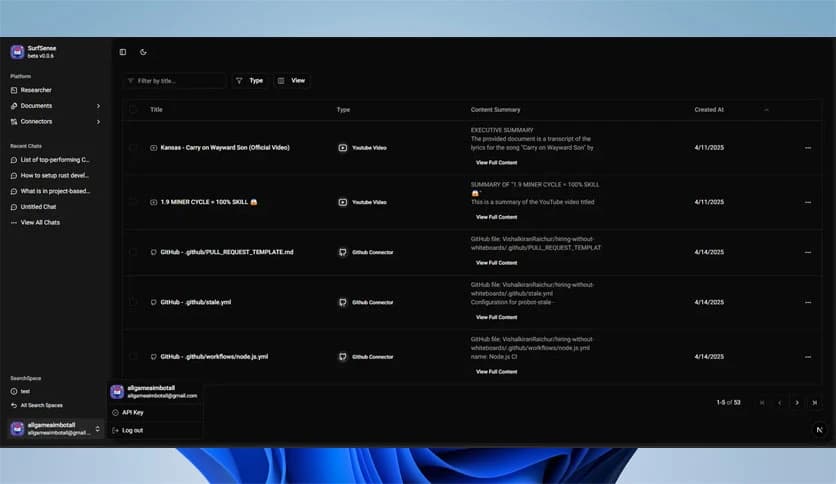836x484 pixels.
Task: Click Github Connector icon in stale.yml row
Action: click(x=343, y=302)
